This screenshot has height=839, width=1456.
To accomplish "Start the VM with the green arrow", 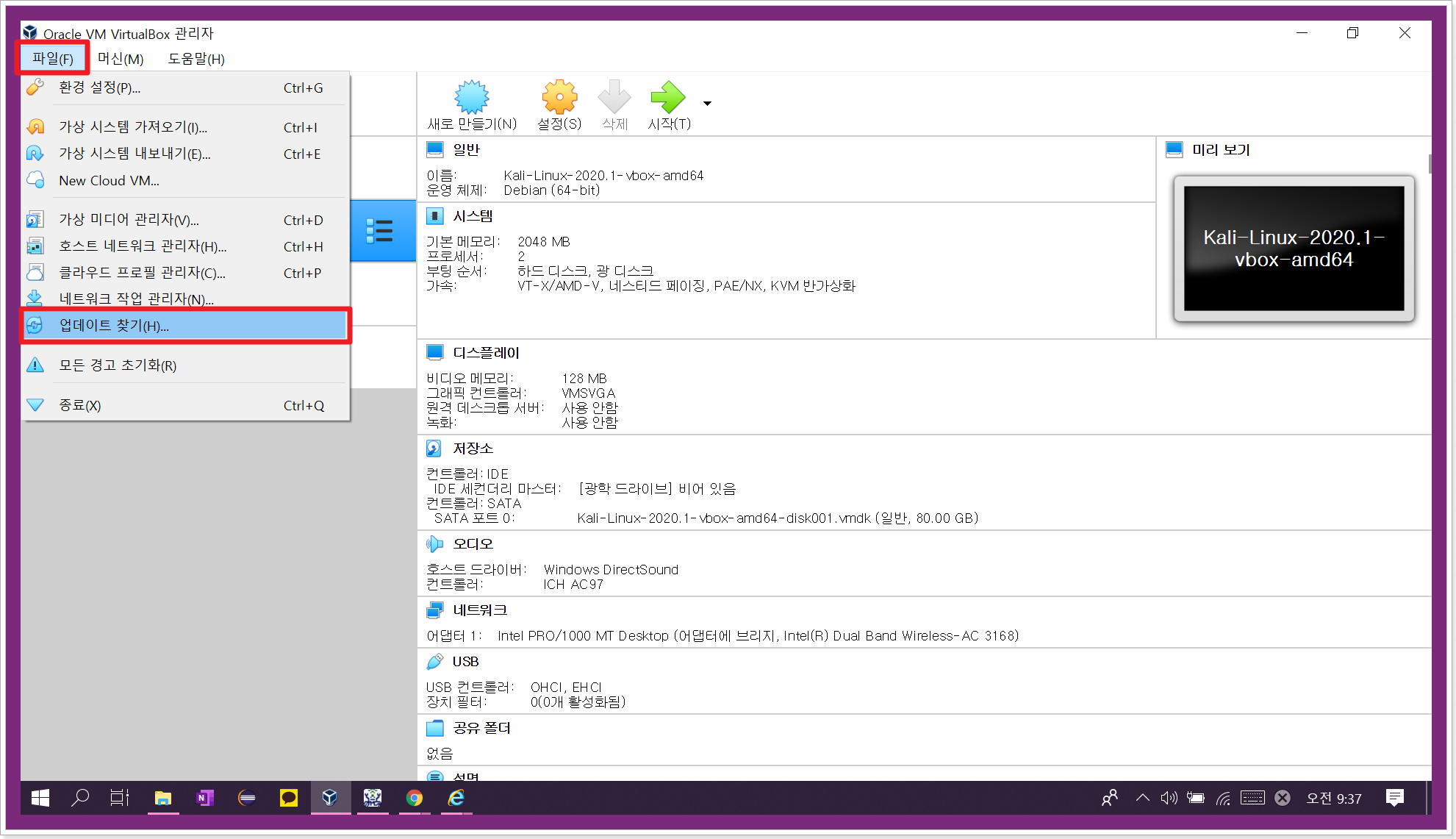I will click(668, 97).
